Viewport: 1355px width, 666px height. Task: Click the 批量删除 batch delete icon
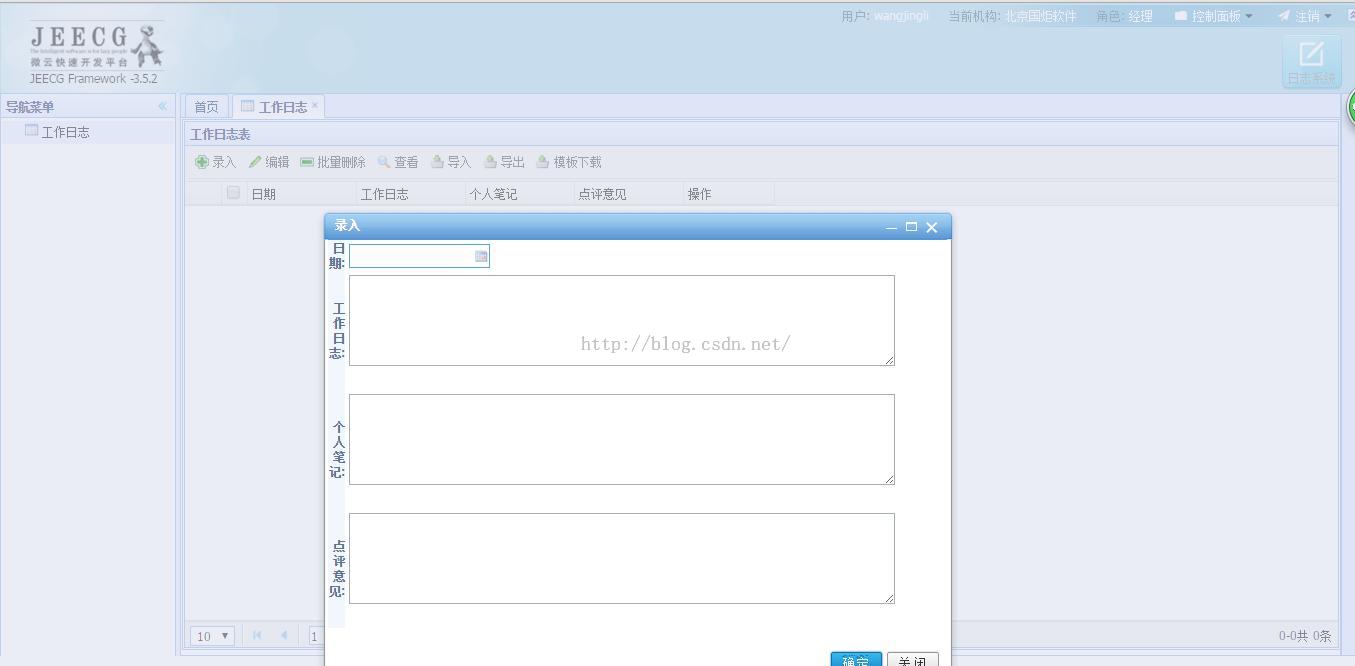[307, 162]
